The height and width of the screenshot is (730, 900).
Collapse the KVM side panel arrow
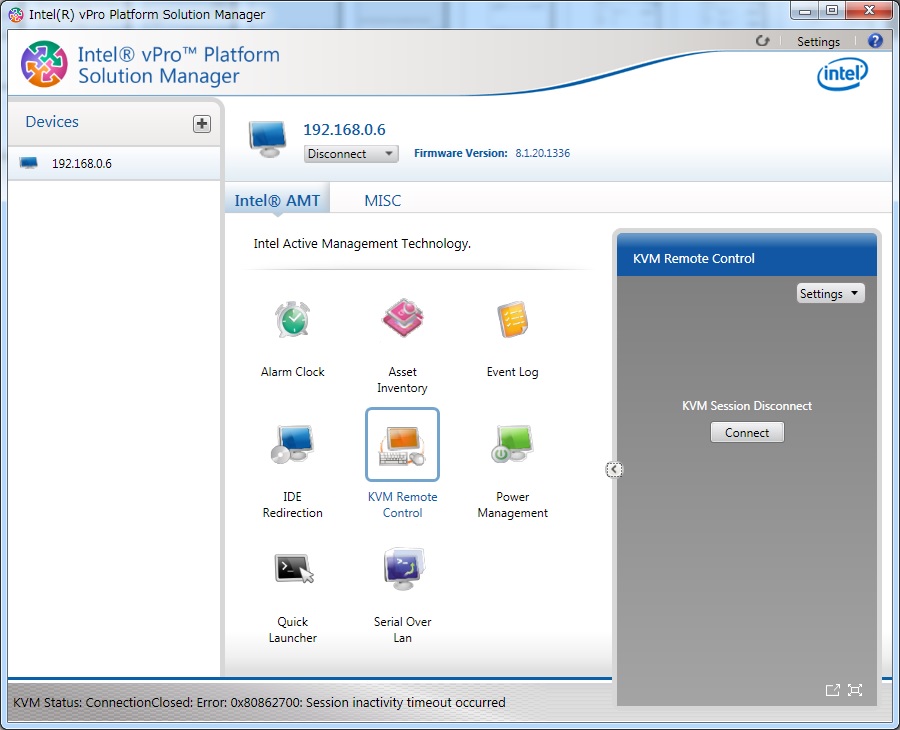pyautogui.click(x=614, y=470)
